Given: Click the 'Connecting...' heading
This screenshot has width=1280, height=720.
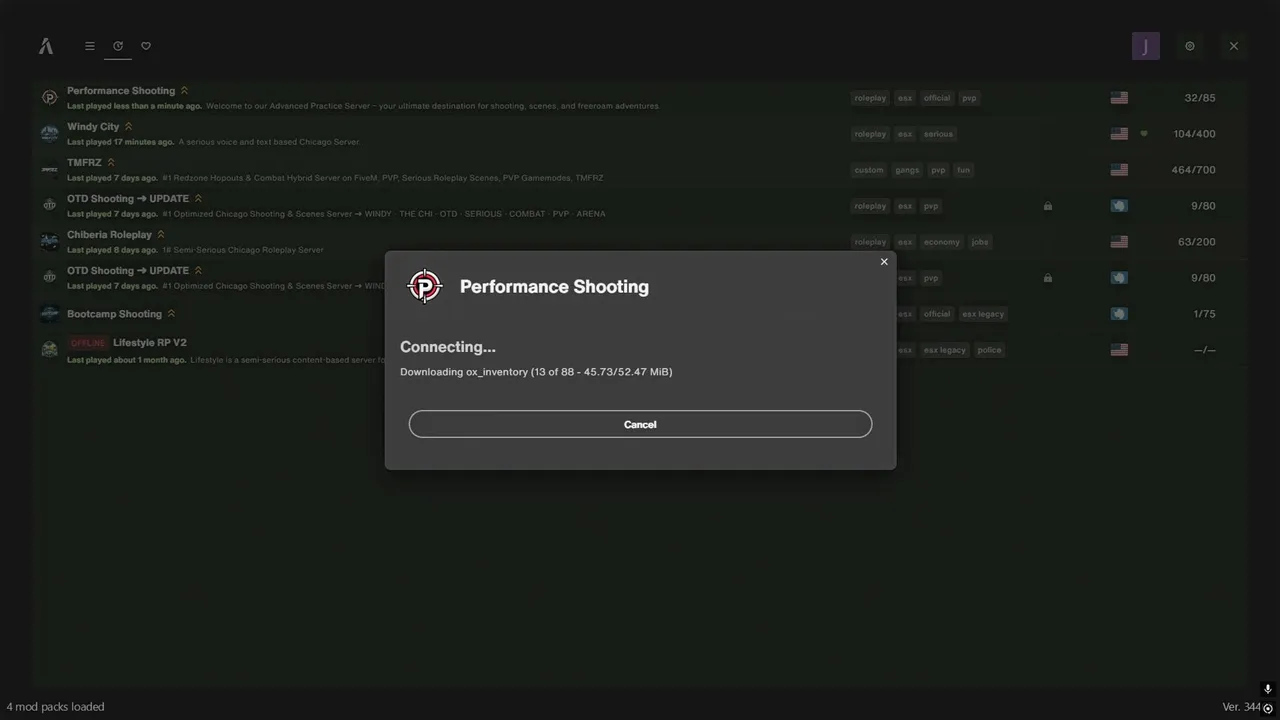Looking at the screenshot, I should [448, 347].
